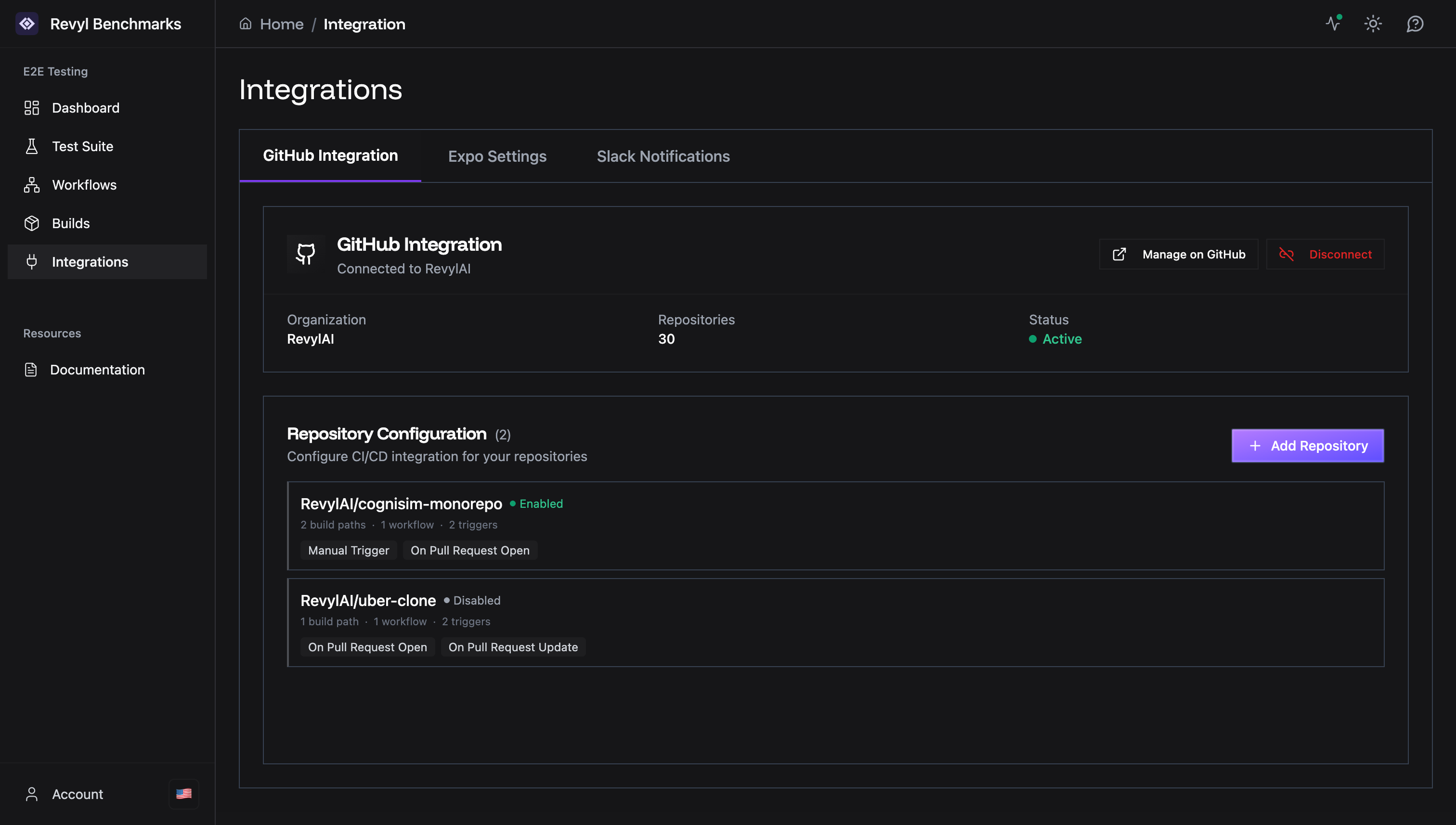Screen dimensions: 1456x825
Task: Open the system status activity indicator
Action: point(1333,24)
